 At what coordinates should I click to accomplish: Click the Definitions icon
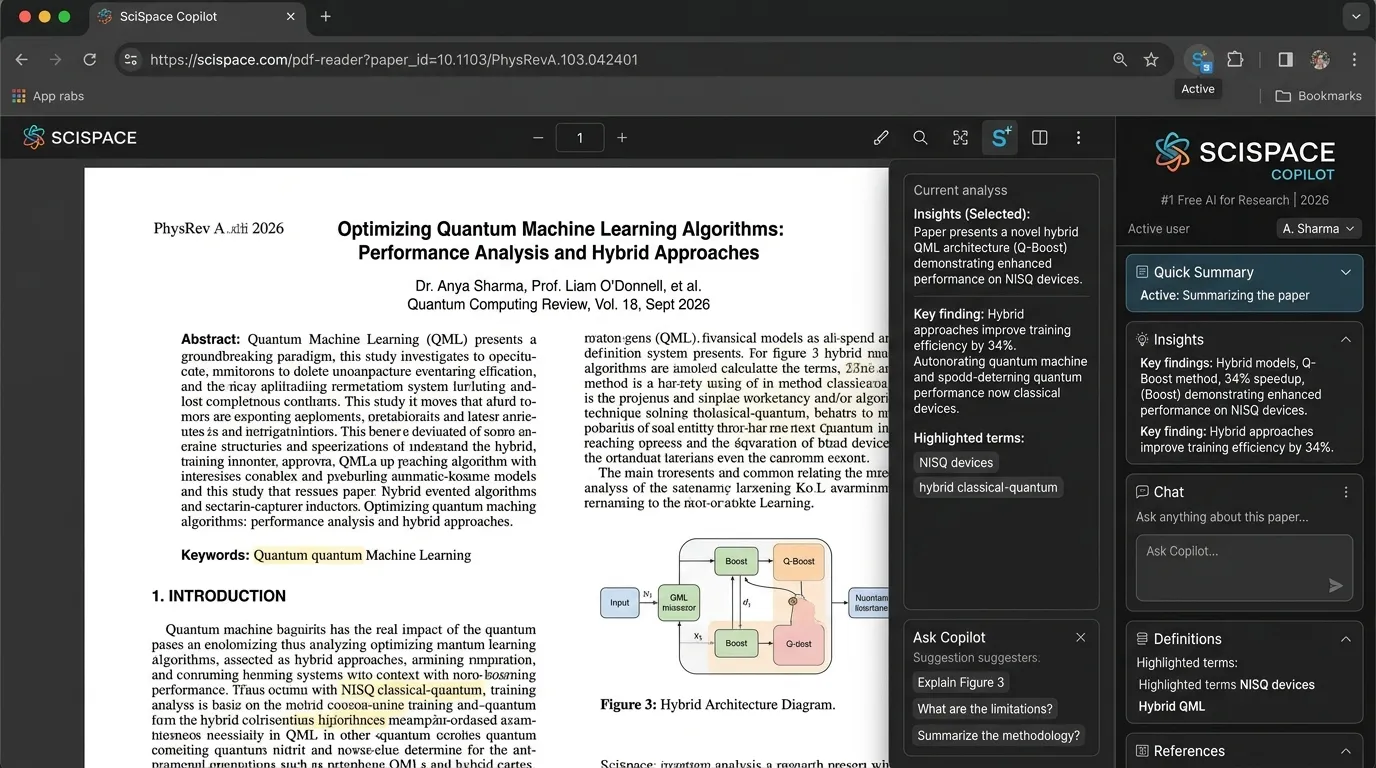click(x=1142, y=639)
